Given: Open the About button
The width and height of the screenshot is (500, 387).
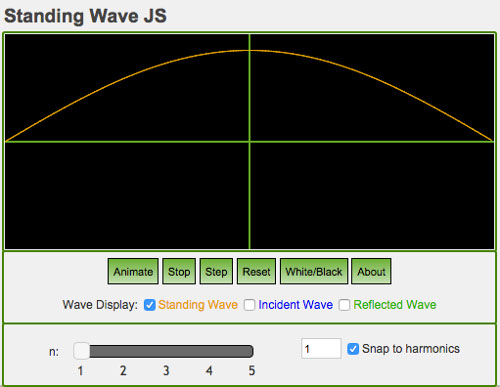Looking at the screenshot, I should tap(371, 271).
